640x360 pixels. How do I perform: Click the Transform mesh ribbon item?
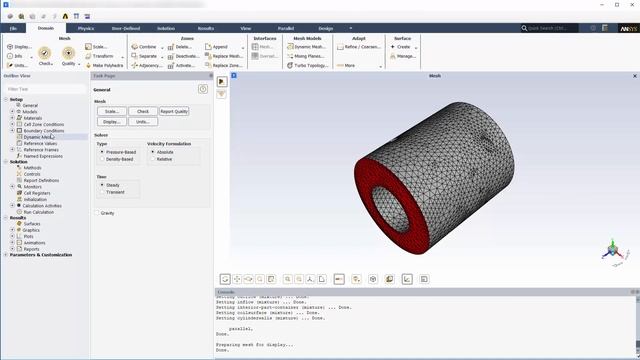pos(99,56)
